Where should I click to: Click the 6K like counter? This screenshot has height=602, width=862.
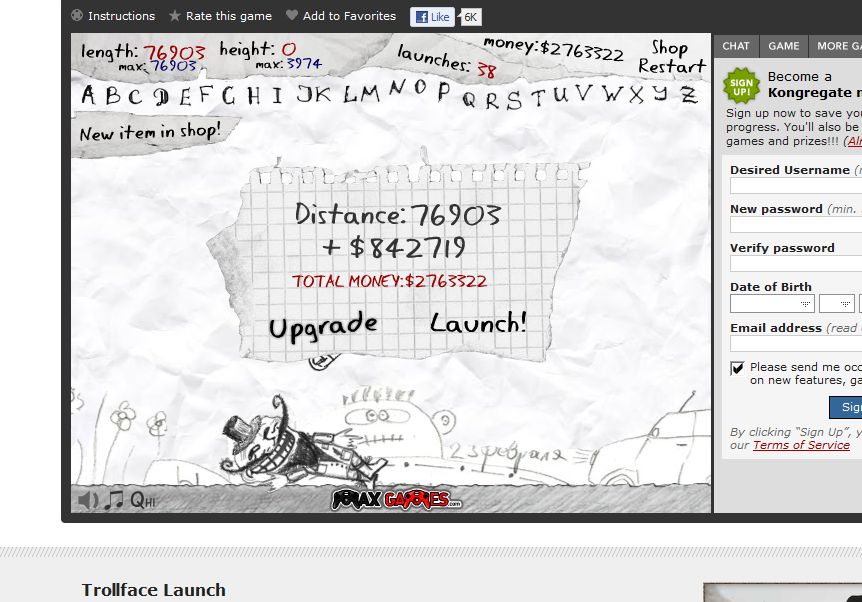click(471, 17)
